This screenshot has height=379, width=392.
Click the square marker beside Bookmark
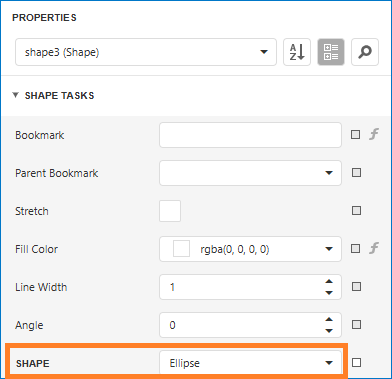pyautogui.click(x=356, y=135)
